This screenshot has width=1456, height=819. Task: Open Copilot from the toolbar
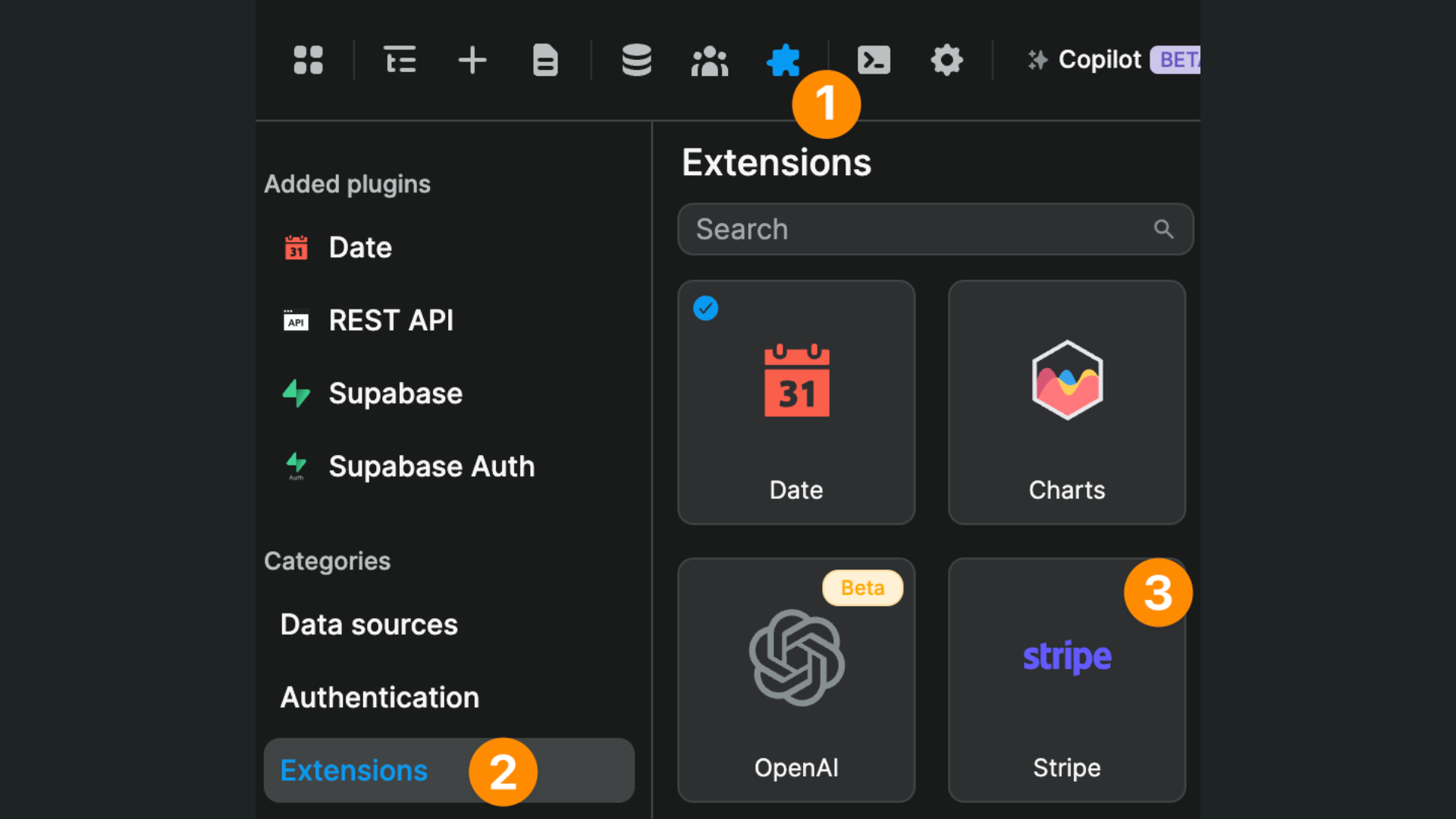click(1098, 60)
